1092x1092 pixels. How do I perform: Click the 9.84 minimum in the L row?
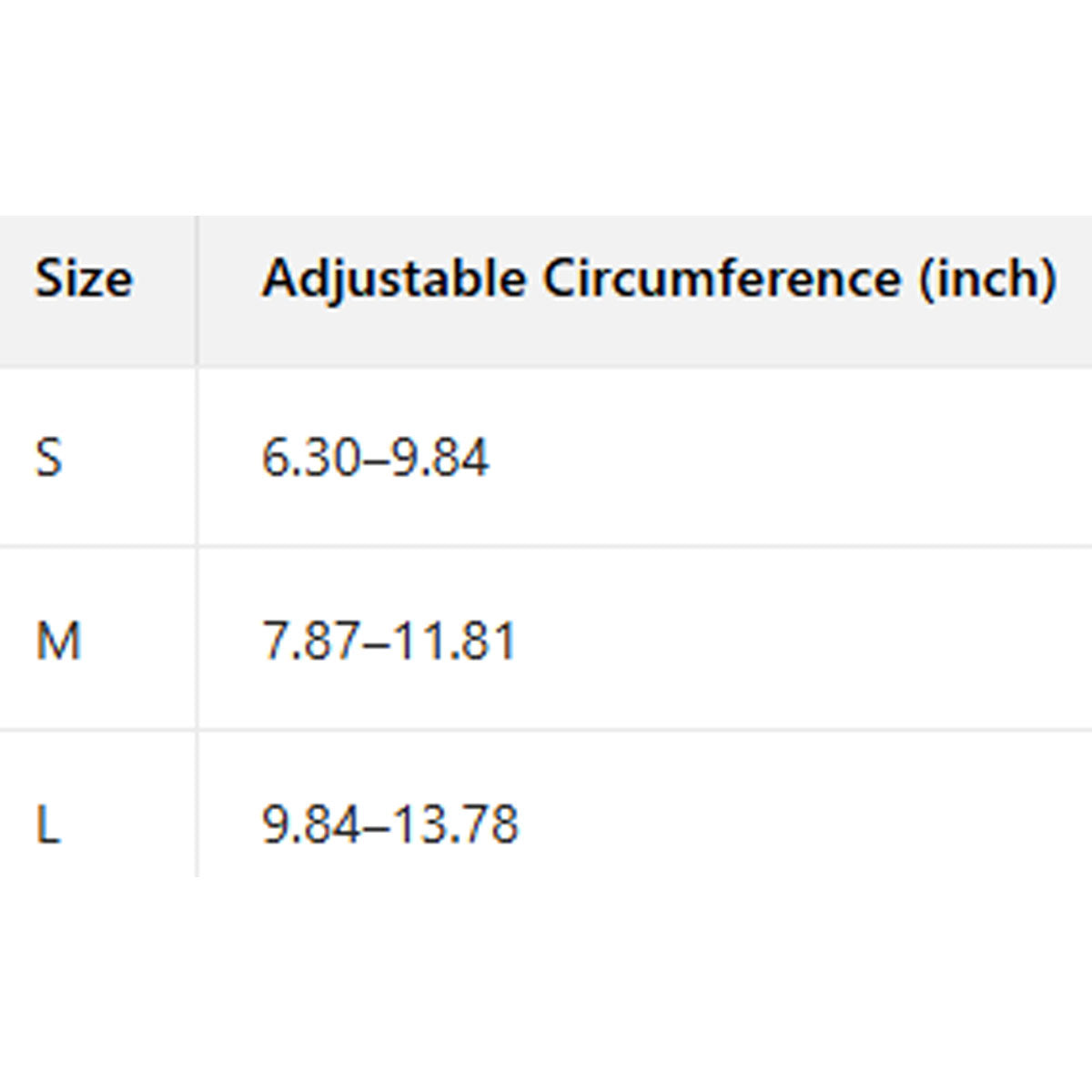click(311, 824)
